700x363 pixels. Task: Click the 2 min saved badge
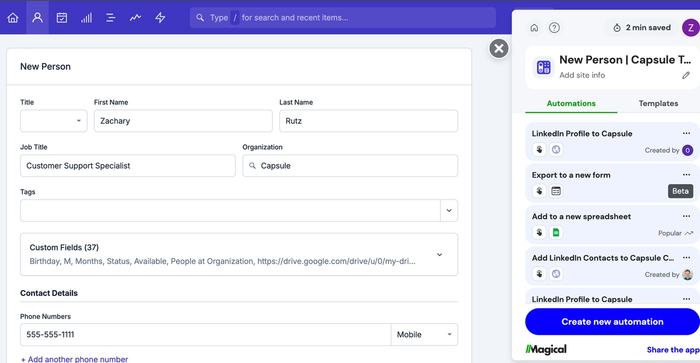point(642,28)
